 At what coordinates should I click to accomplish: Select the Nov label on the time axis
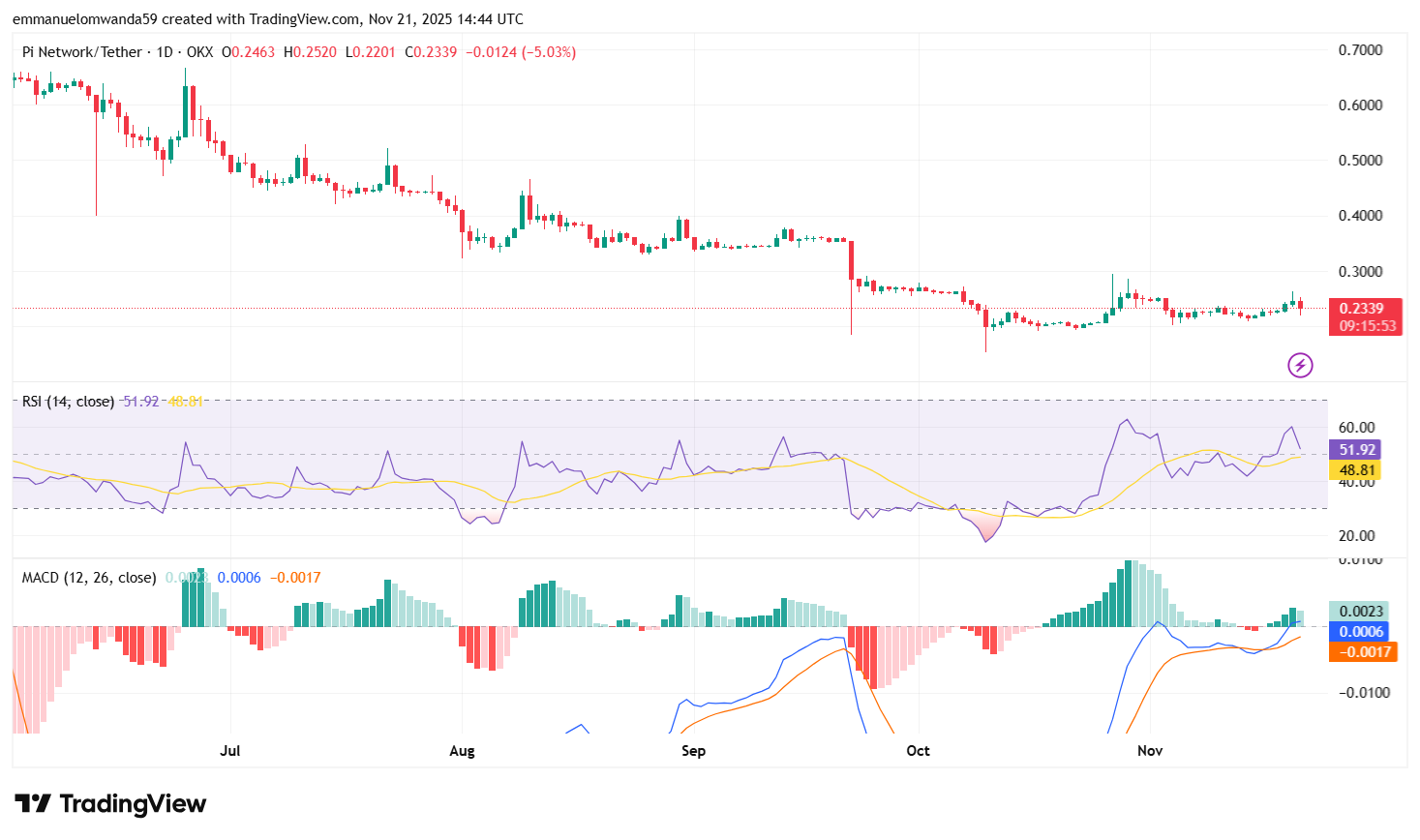(x=1150, y=750)
